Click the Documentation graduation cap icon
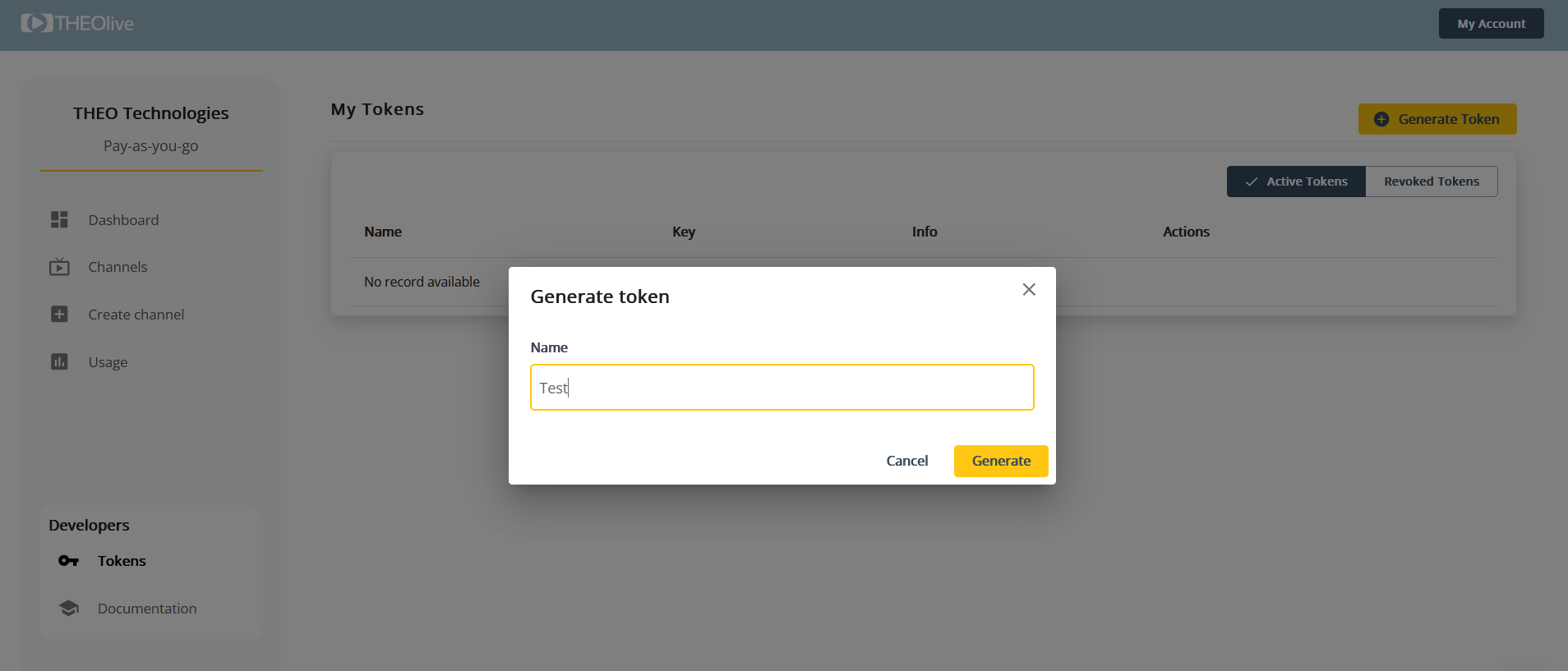Screen dimensions: 1568x671 (x=69, y=609)
